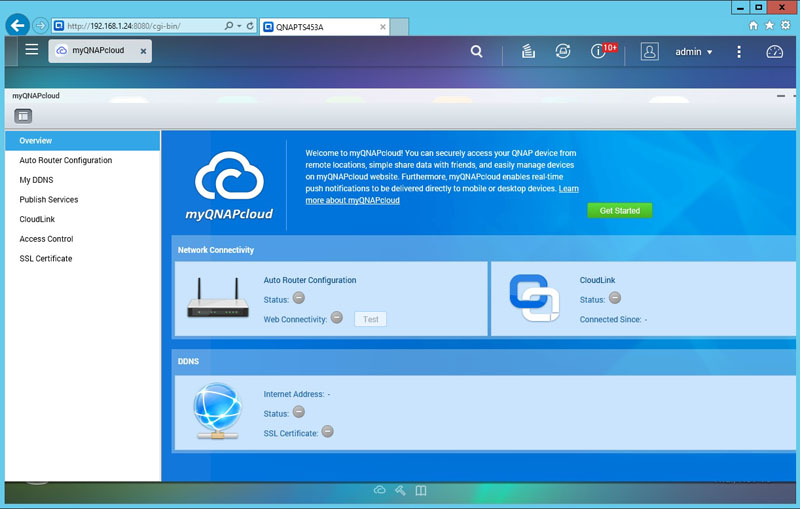The height and width of the screenshot is (509, 800).
Task: Select Auto Router Configuration in sidebar
Action: tap(66, 160)
